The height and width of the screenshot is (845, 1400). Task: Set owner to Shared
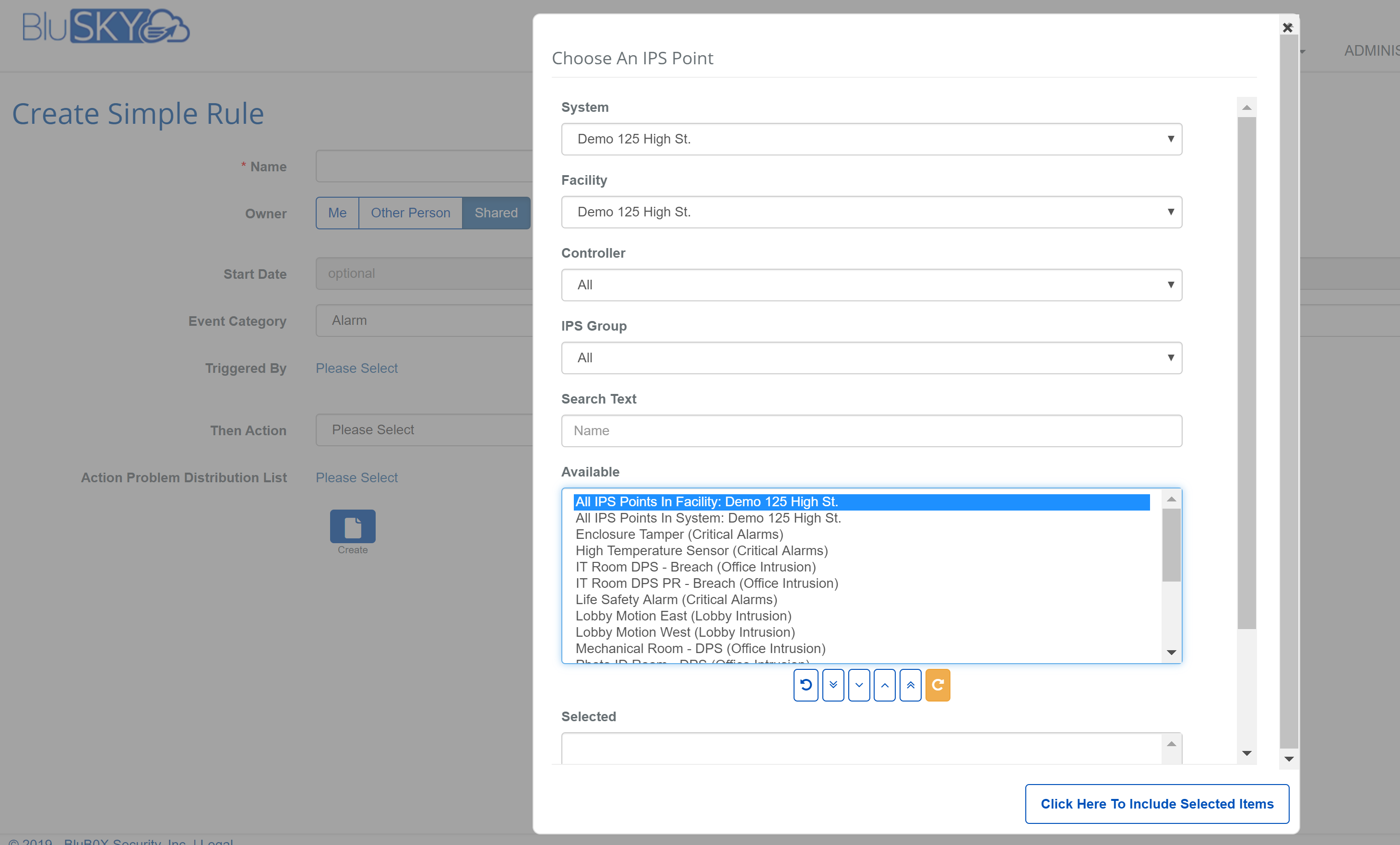point(496,213)
